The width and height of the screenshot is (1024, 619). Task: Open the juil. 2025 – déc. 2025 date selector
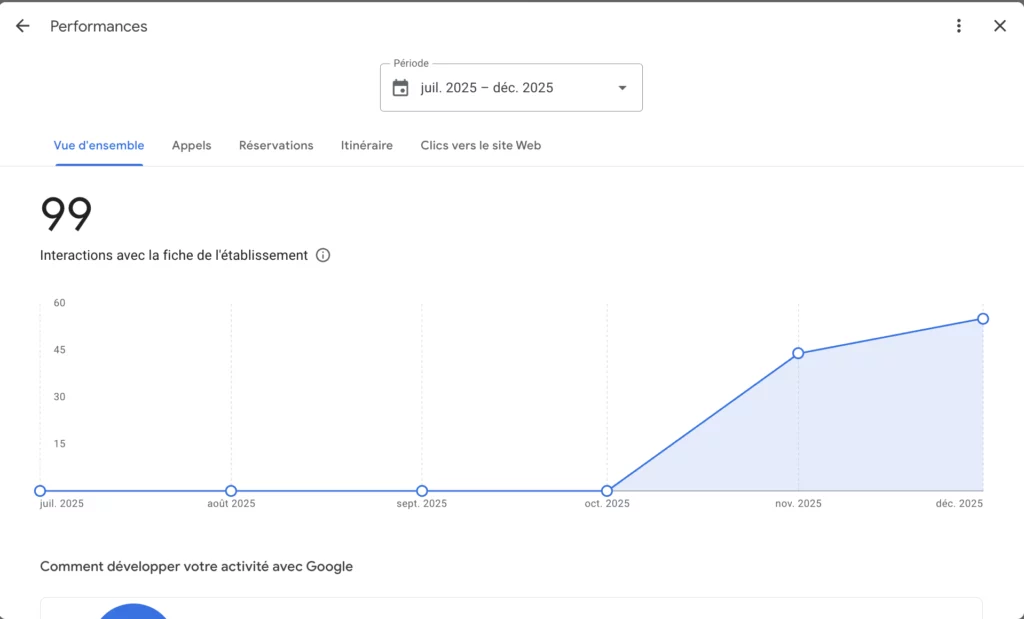point(487,88)
